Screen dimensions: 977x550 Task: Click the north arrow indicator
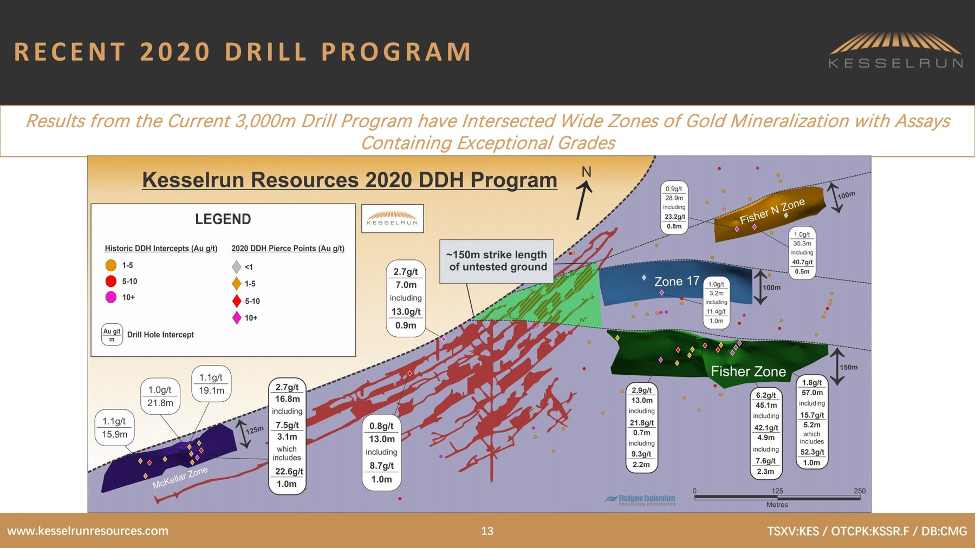[584, 193]
